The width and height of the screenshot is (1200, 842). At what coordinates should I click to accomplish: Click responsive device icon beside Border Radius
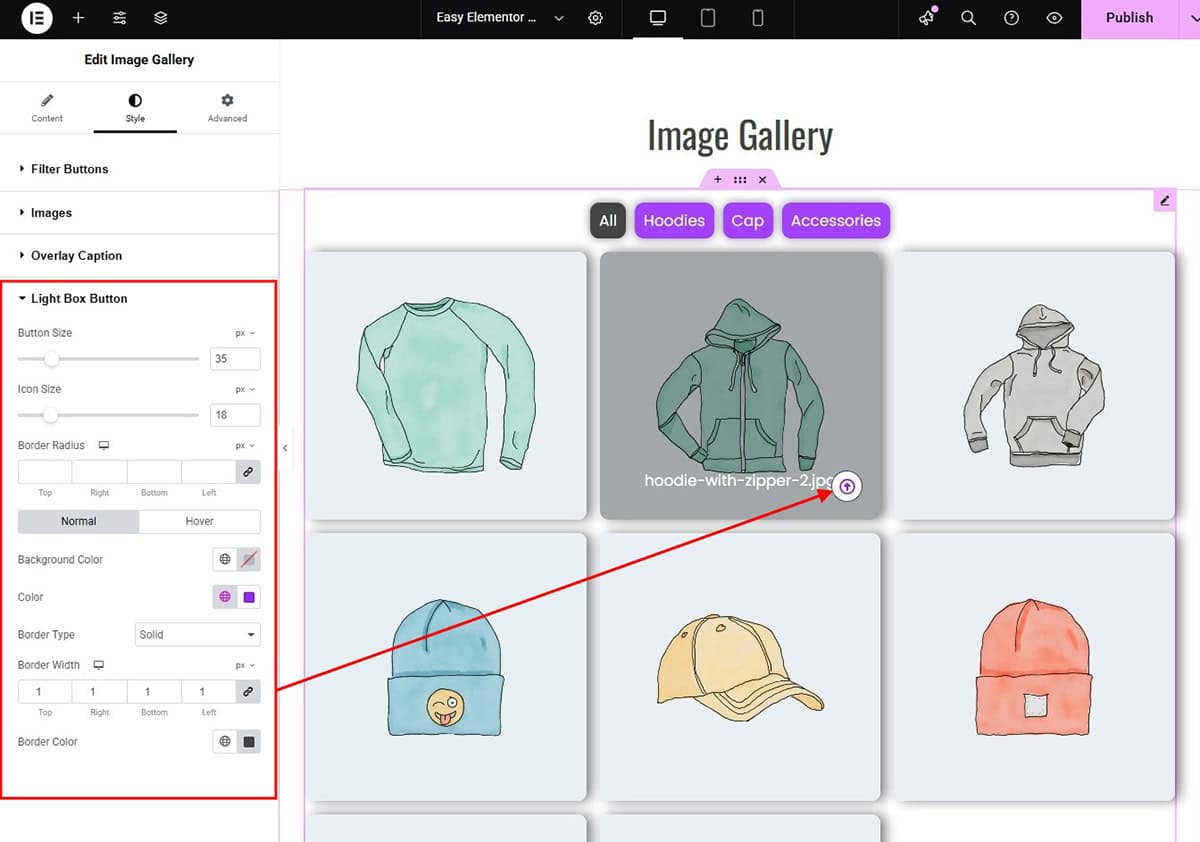(103, 445)
